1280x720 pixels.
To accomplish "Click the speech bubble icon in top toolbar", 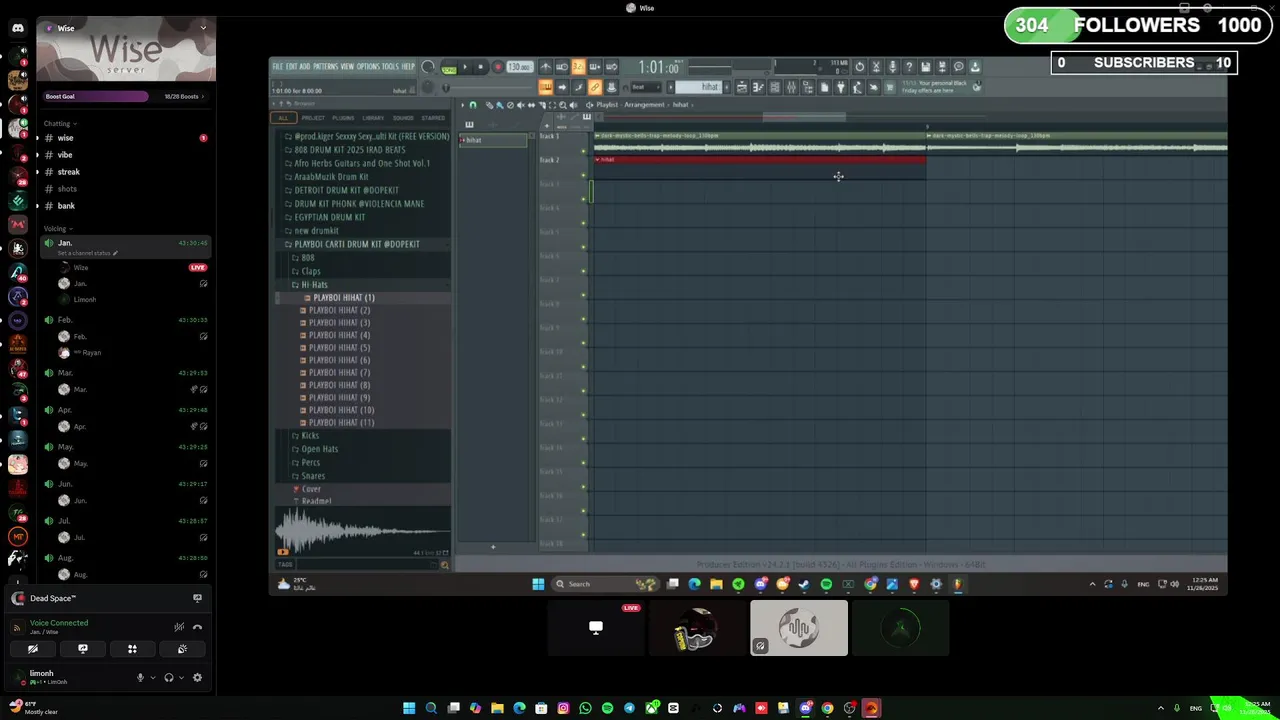I will point(958,67).
